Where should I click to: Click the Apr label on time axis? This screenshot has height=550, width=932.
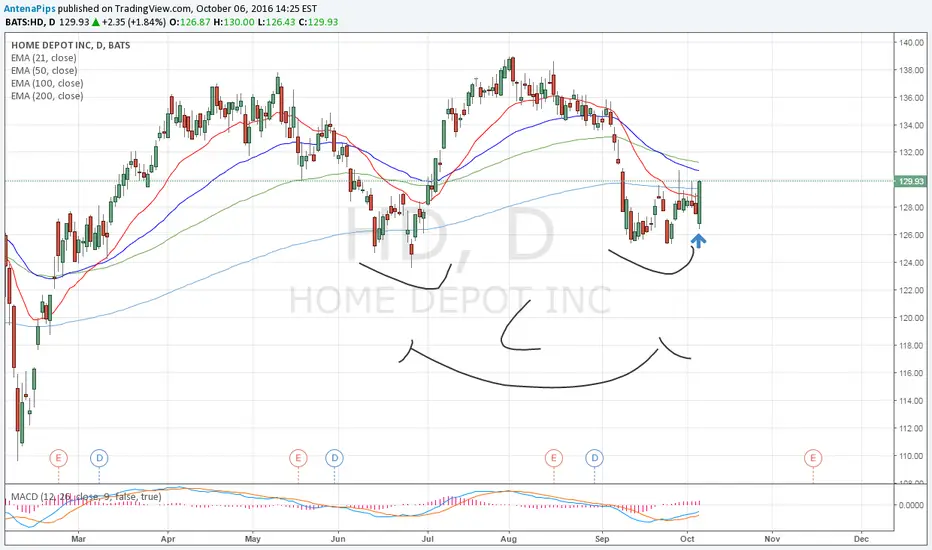[168, 539]
